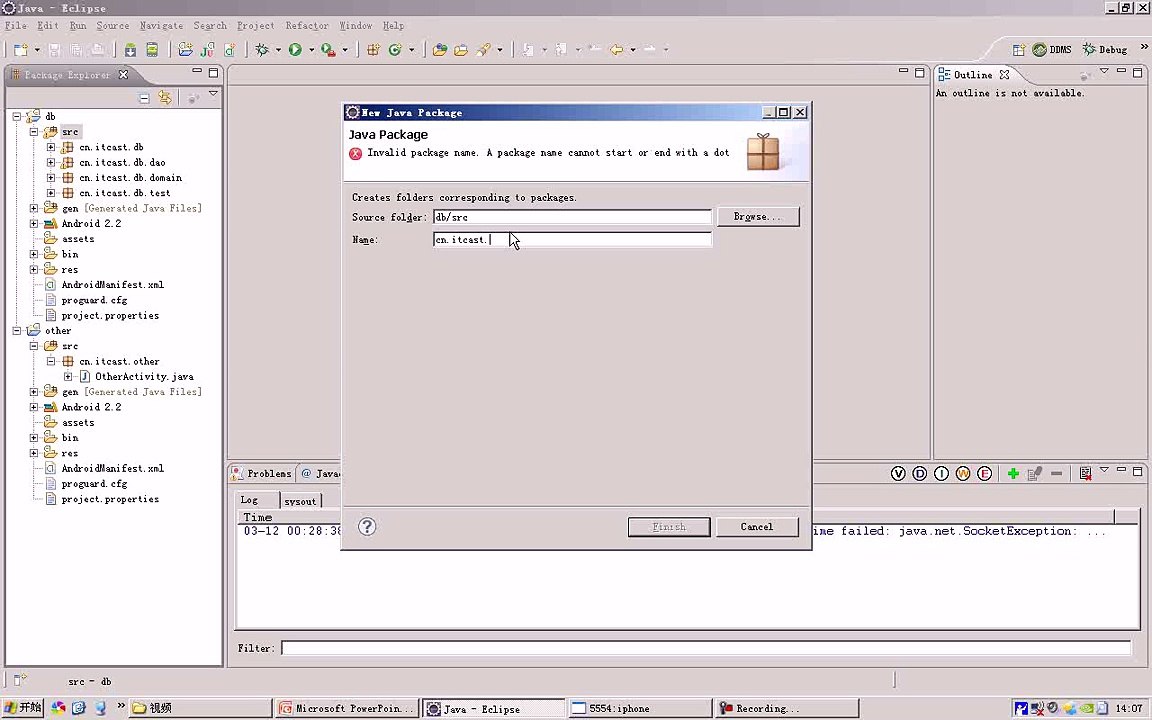Click the Finish button in dialog

point(669,527)
